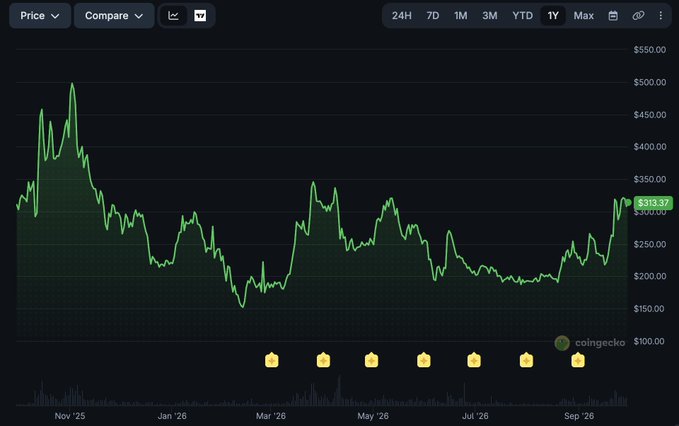Click the $150.00 axis label
Viewport: 679px width, 426px height.
(x=650, y=309)
